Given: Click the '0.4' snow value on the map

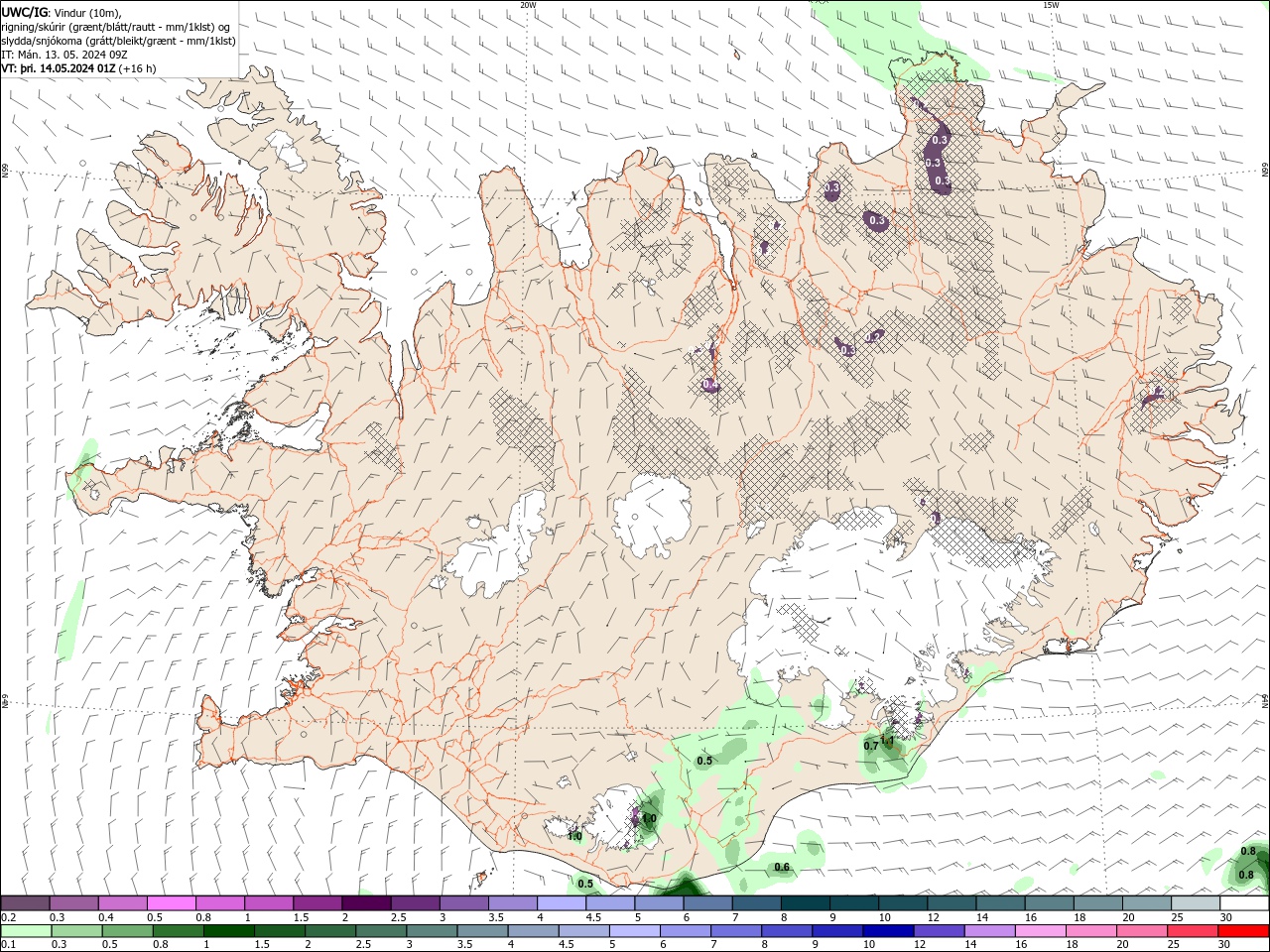Looking at the screenshot, I should click(710, 385).
